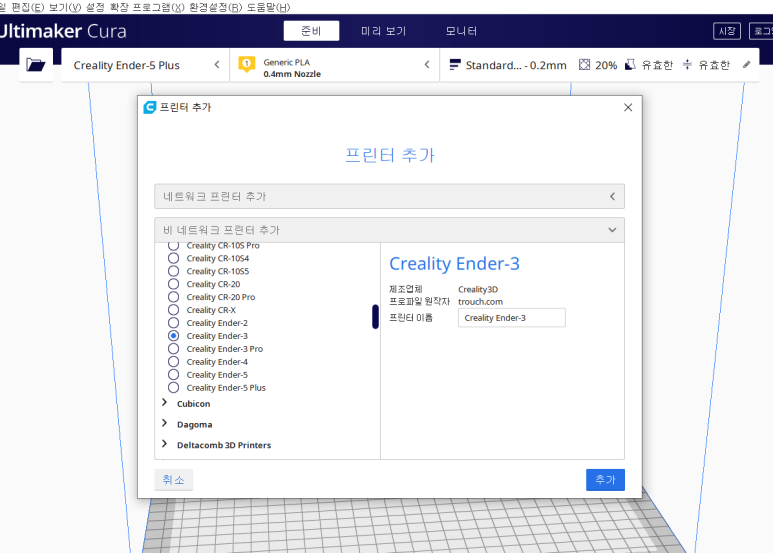773x553 pixels.
Task: Open Generic PLA material dropdown
Action: (334, 65)
